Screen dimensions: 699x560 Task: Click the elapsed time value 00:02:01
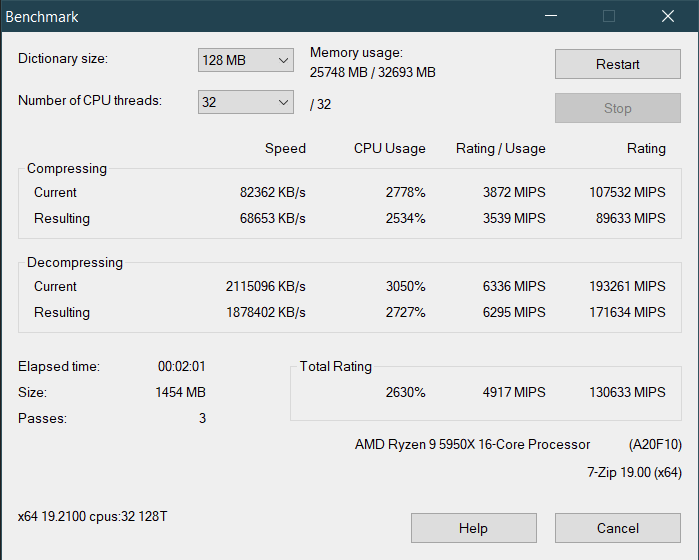(182, 367)
